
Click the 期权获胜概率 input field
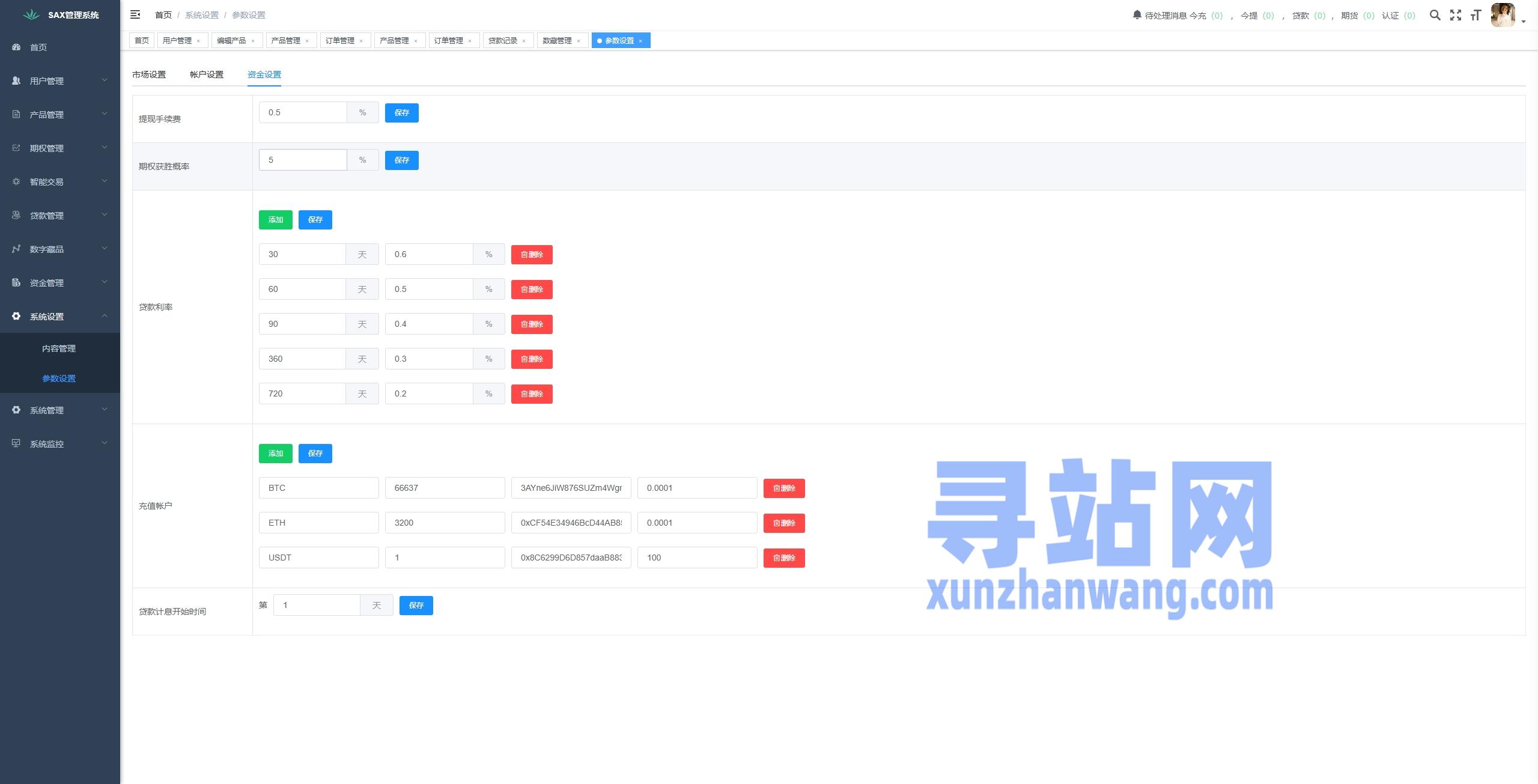pos(303,160)
